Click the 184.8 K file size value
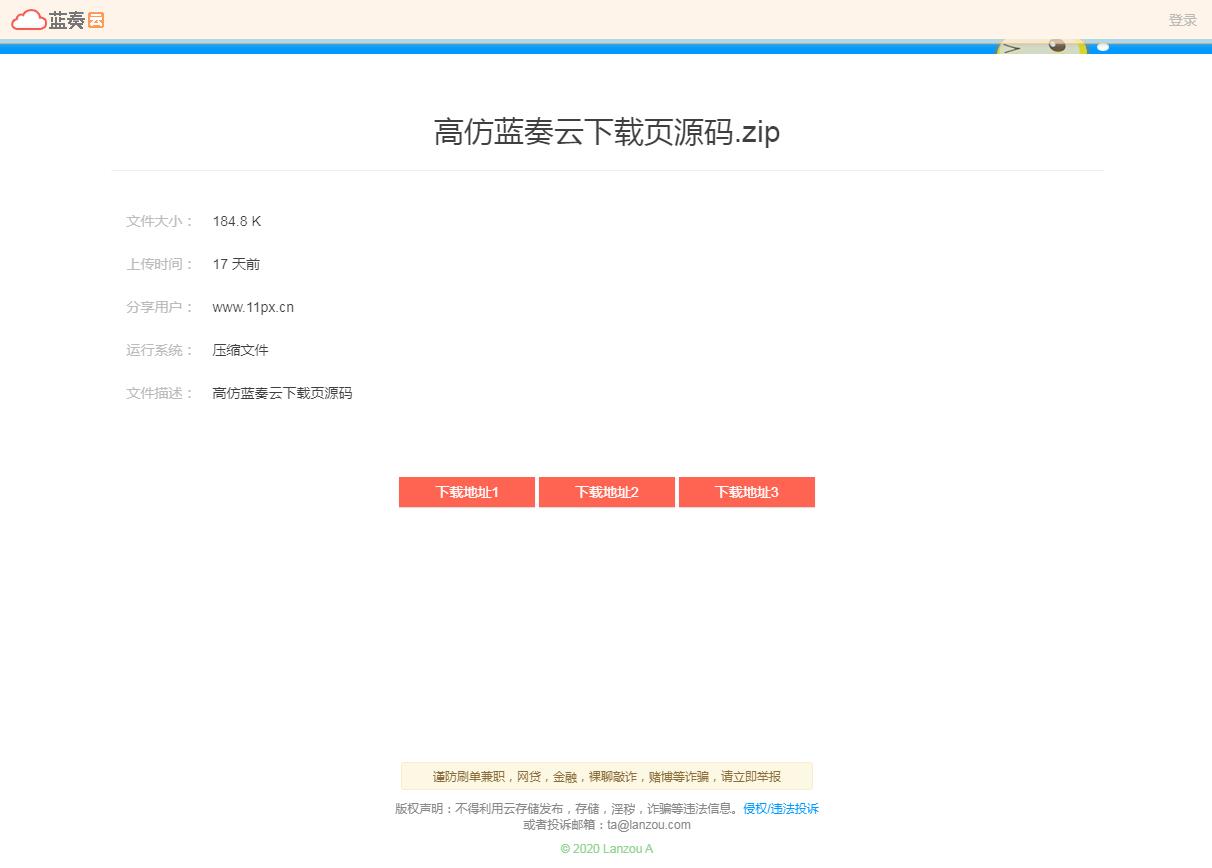The image size is (1212, 868). 236,221
